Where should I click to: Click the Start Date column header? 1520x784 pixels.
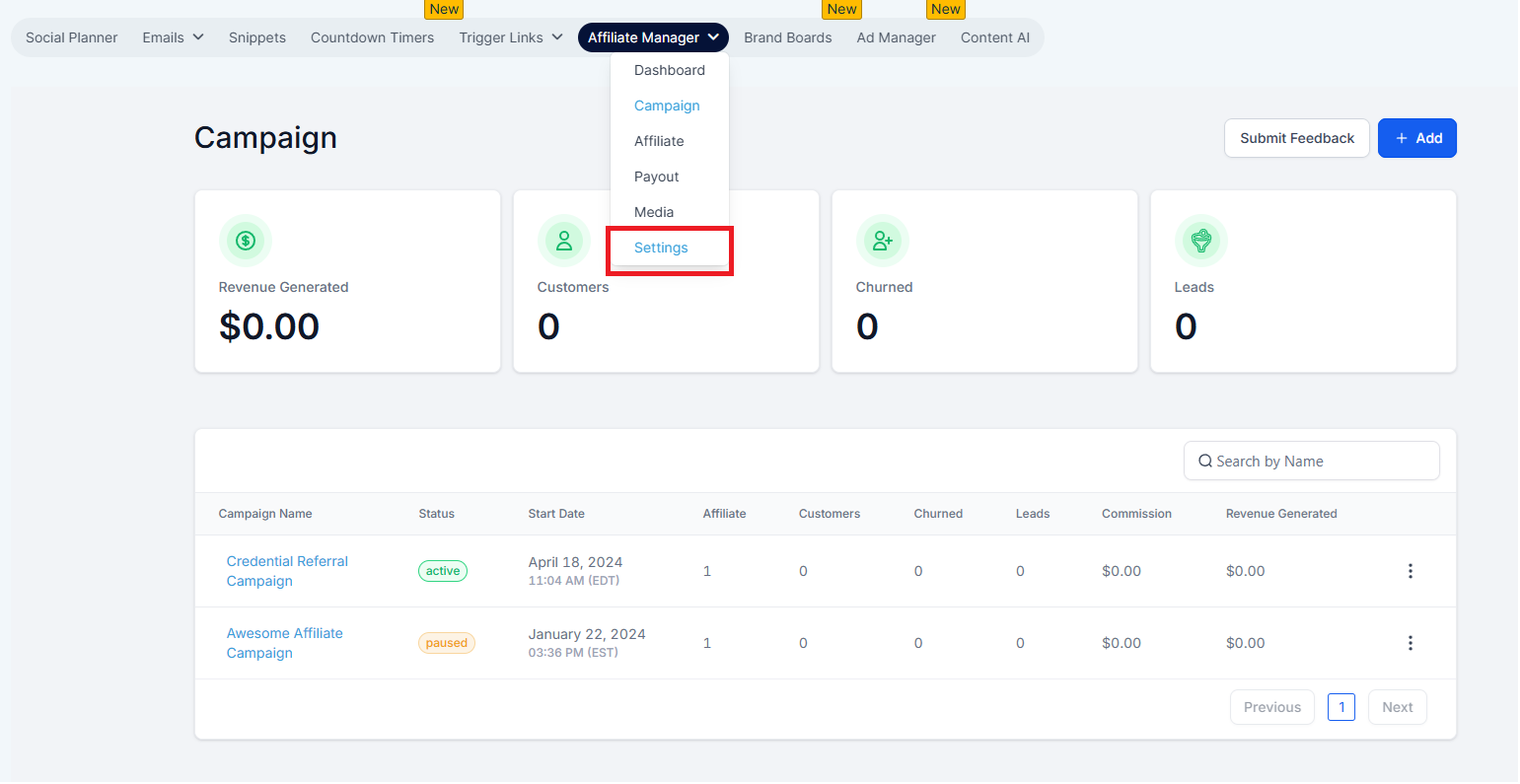[556, 514]
